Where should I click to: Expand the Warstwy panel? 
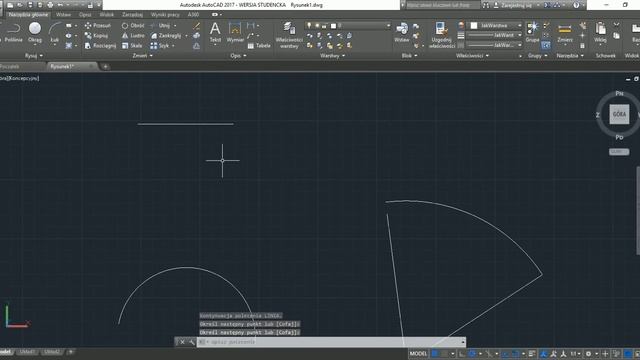[332, 56]
